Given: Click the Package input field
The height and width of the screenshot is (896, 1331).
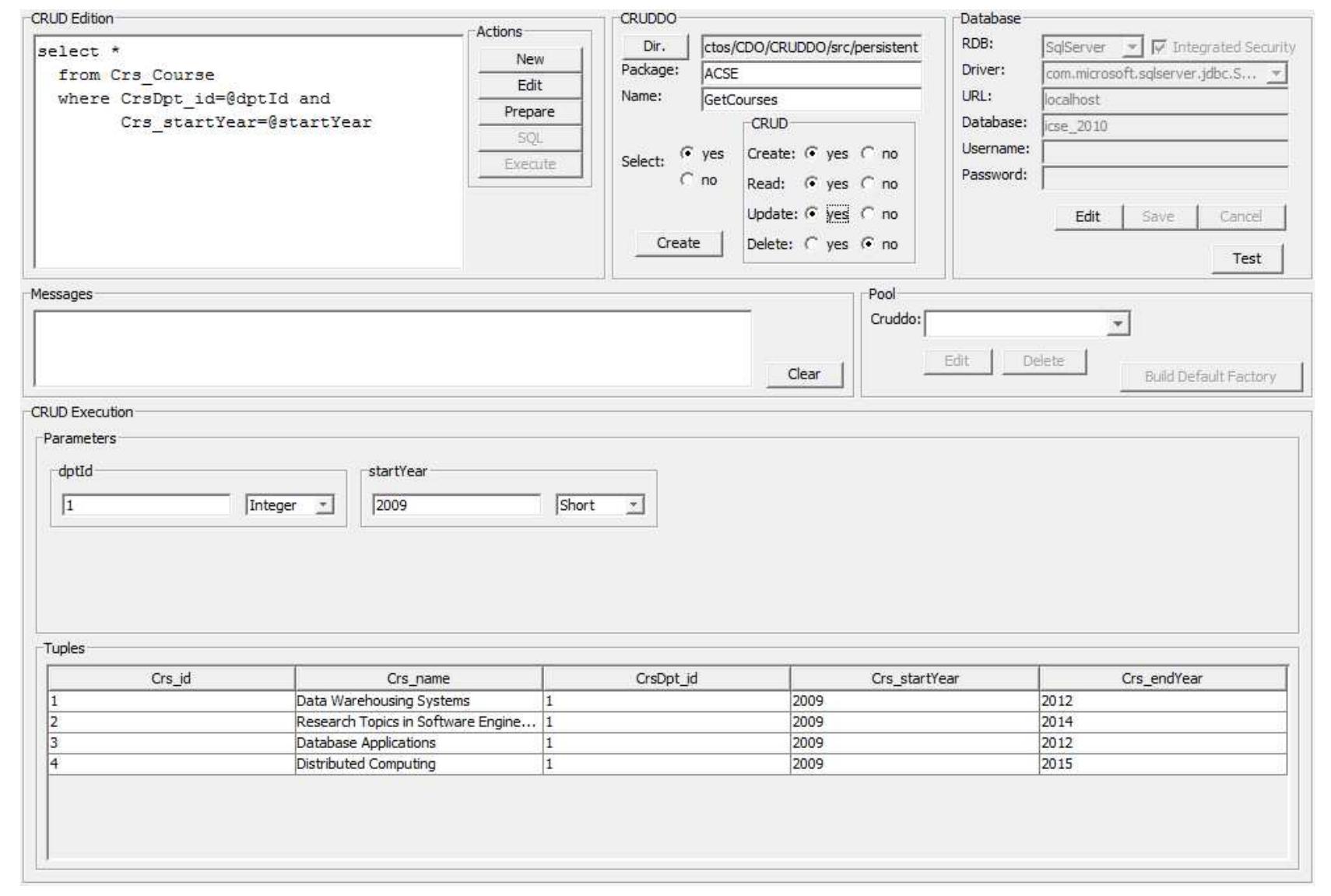Looking at the screenshot, I should 811,73.
